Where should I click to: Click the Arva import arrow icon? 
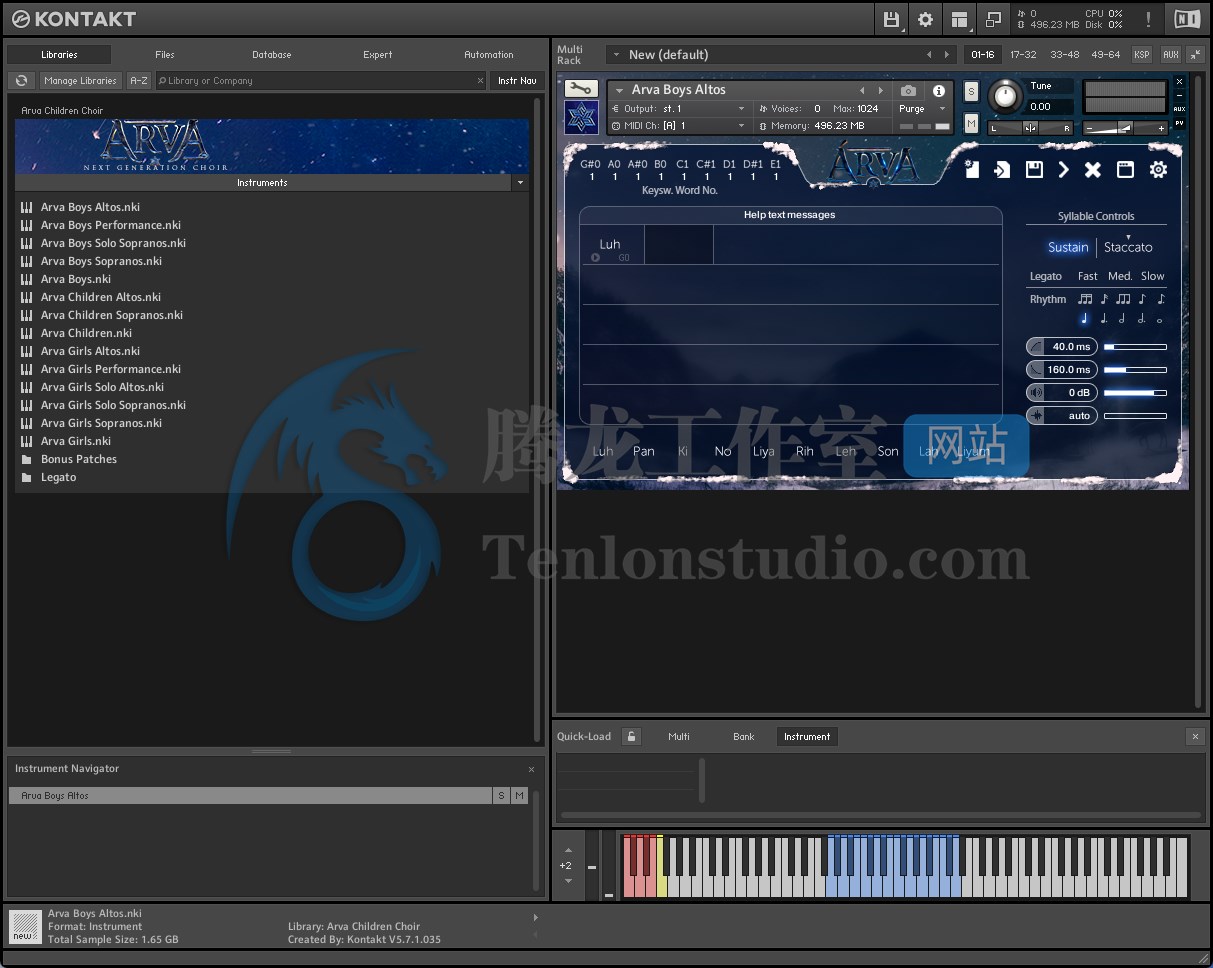click(x=1002, y=170)
